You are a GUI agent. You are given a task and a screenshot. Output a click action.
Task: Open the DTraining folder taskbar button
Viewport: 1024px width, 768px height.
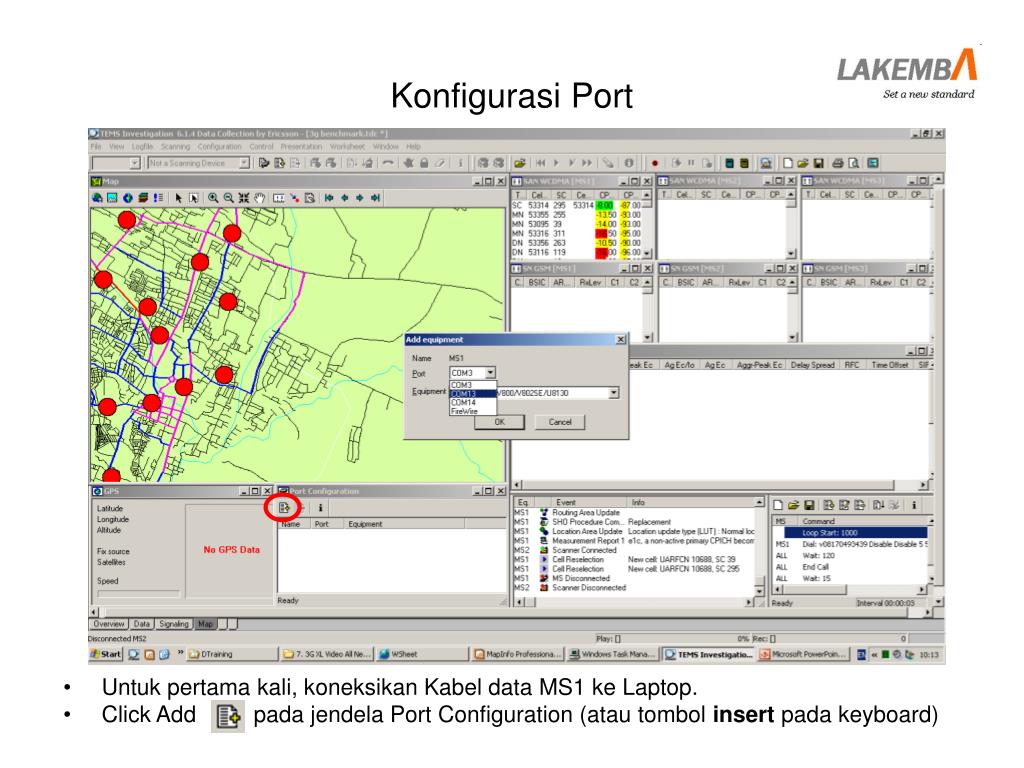[x=232, y=654]
